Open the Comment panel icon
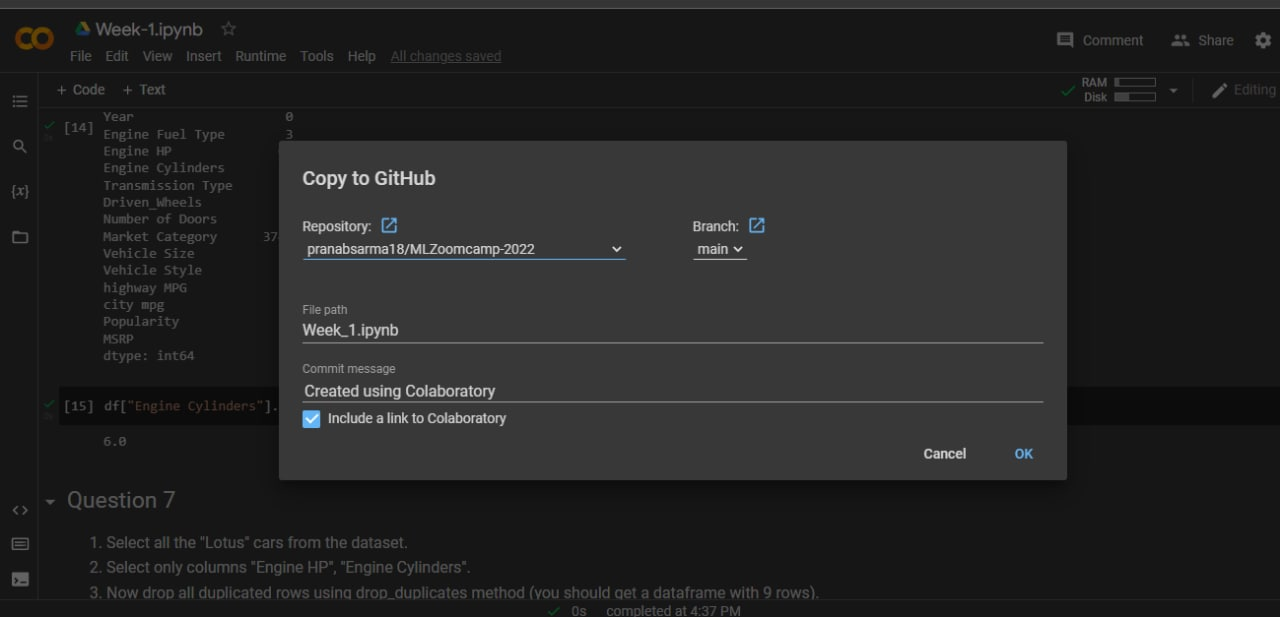This screenshot has width=1280, height=617. click(x=1065, y=40)
